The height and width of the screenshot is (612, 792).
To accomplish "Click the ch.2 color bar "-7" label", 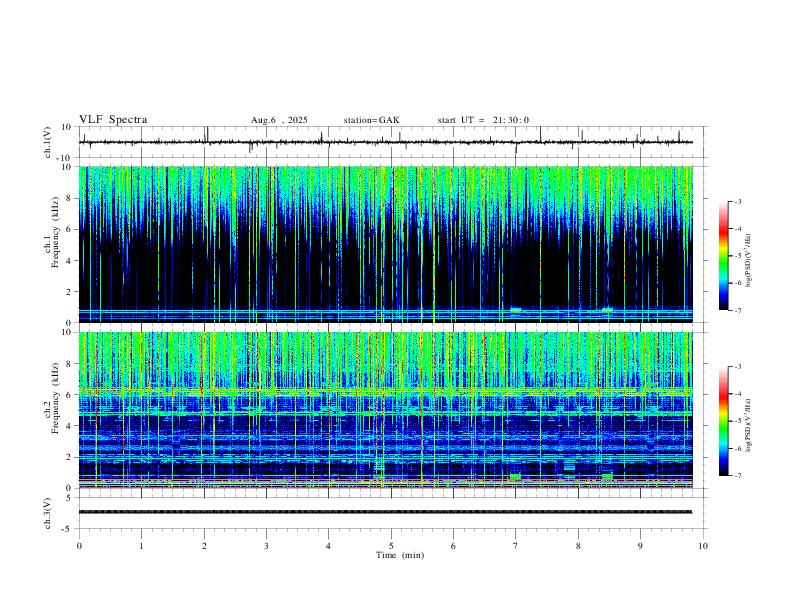I will tap(737, 476).
